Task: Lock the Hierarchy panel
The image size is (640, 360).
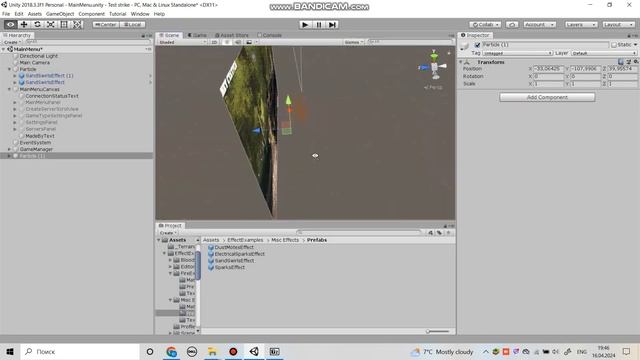Action: tap(143, 36)
